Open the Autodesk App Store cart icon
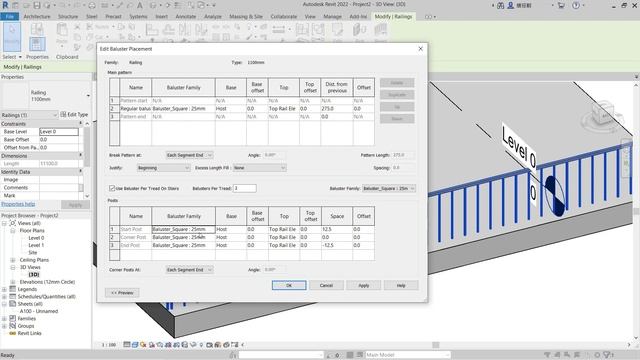The width and height of the screenshot is (640, 360). pos(561,5)
